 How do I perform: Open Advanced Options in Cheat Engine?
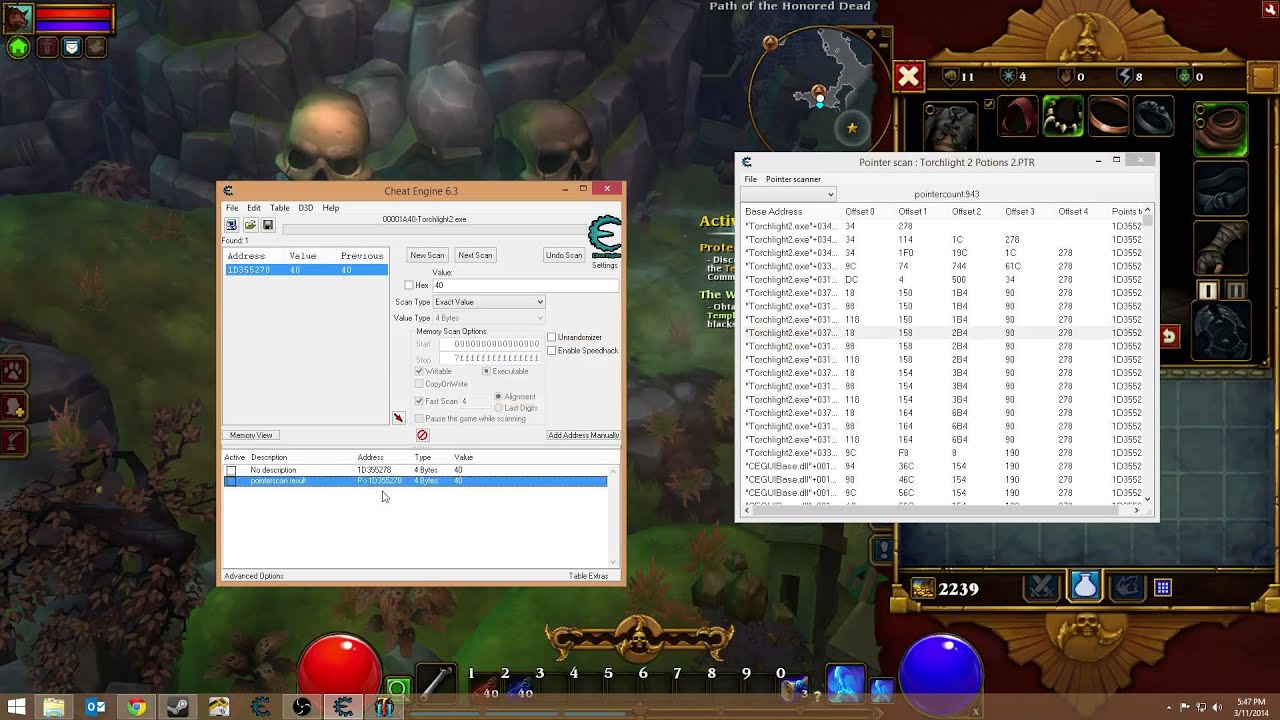pos(254,576)
